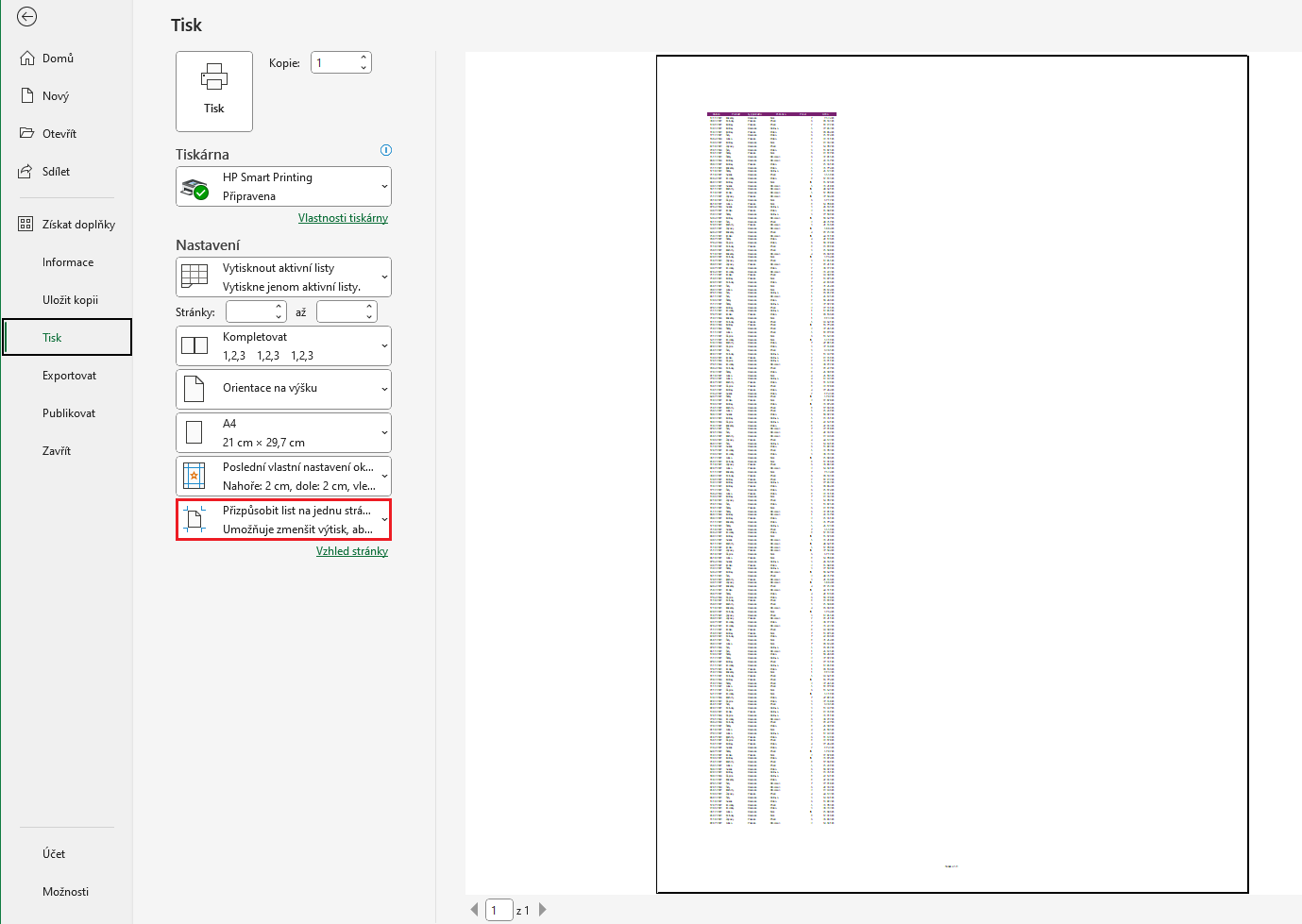The width and height of the screenshot is (1302, 924).
Task: Click the portrait orientation page icon
Action: pos(194,389)
